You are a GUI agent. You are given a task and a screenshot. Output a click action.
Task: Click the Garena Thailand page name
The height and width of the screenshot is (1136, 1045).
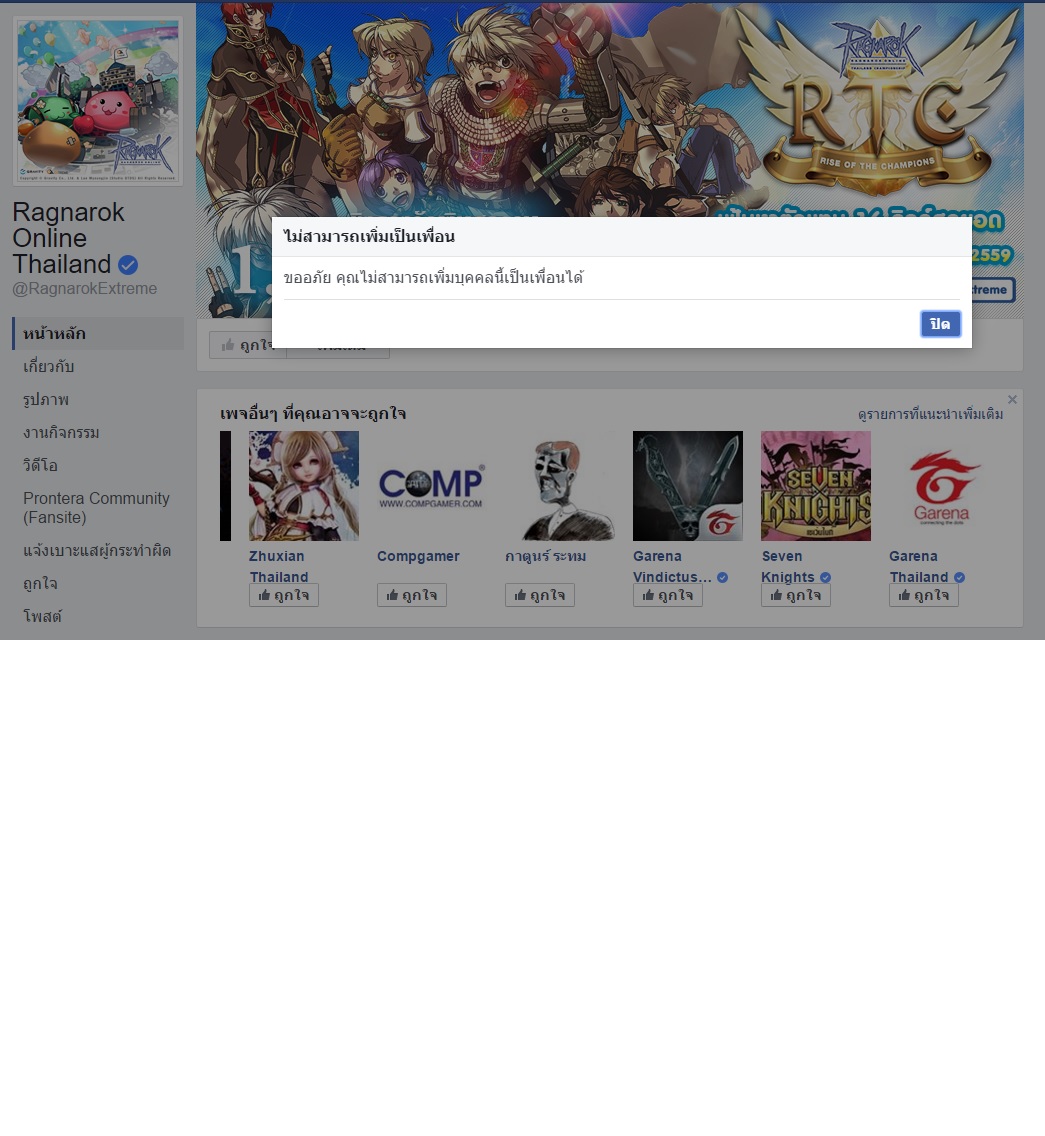click(x=919, y=567)
